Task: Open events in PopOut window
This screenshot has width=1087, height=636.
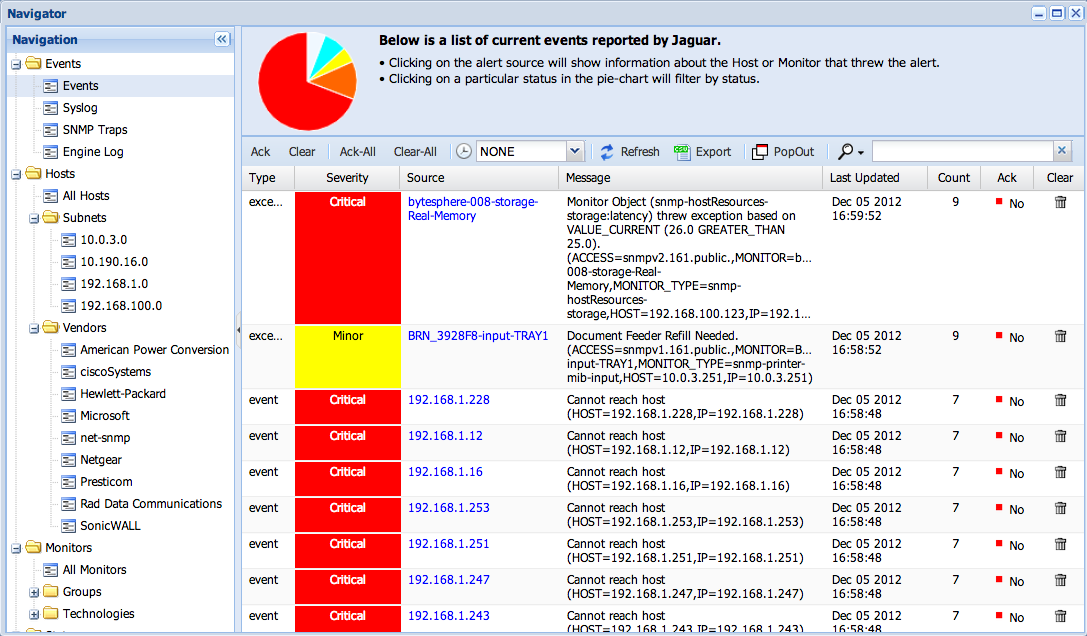Action: coord(760,152)
